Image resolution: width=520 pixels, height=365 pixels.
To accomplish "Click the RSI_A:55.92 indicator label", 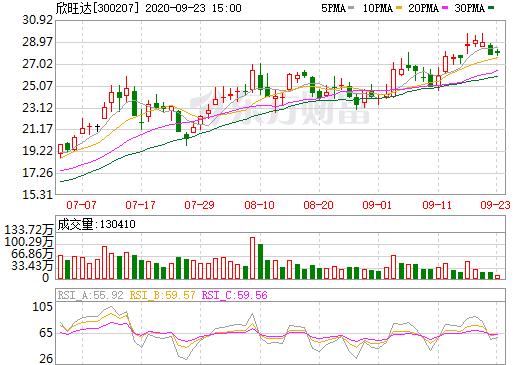I will coord(91,295).
